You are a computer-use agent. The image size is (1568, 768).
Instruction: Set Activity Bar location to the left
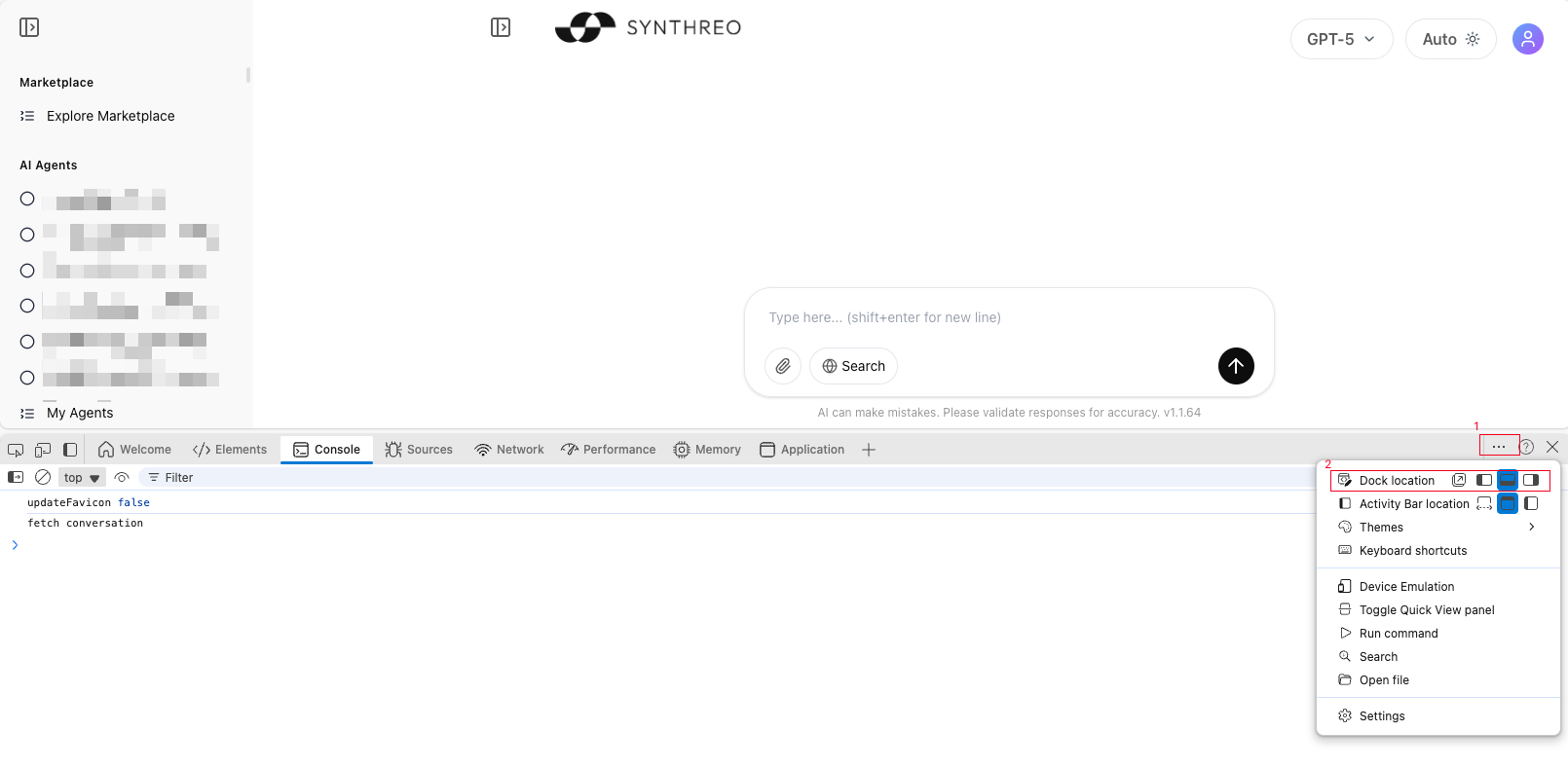[1531, 503]
